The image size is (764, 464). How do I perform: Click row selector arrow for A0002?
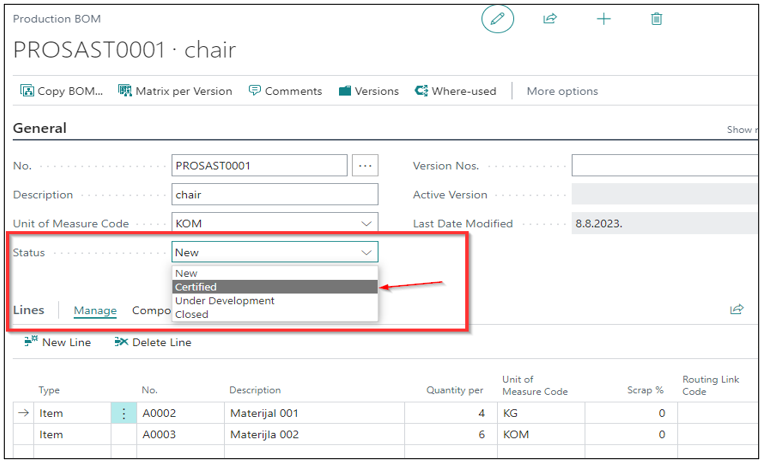point(23,413)
